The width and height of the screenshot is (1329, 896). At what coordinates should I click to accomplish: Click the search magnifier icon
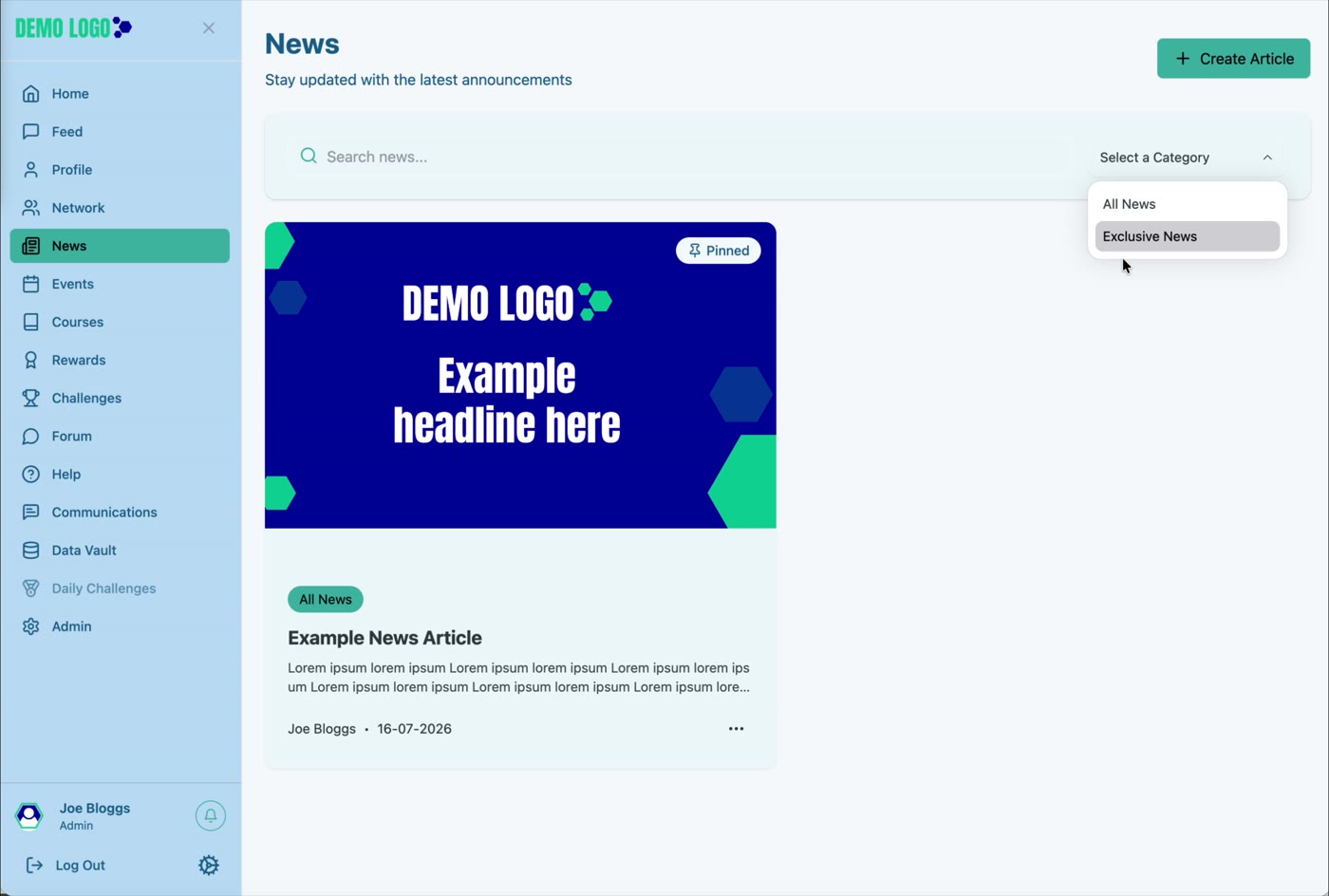pyautogui.click(x=309, y=156)
